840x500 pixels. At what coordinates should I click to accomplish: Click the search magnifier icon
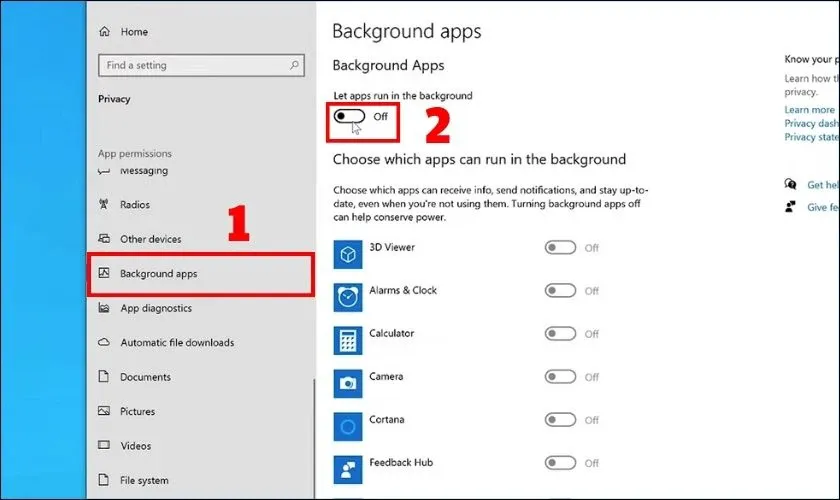(295, 65)
